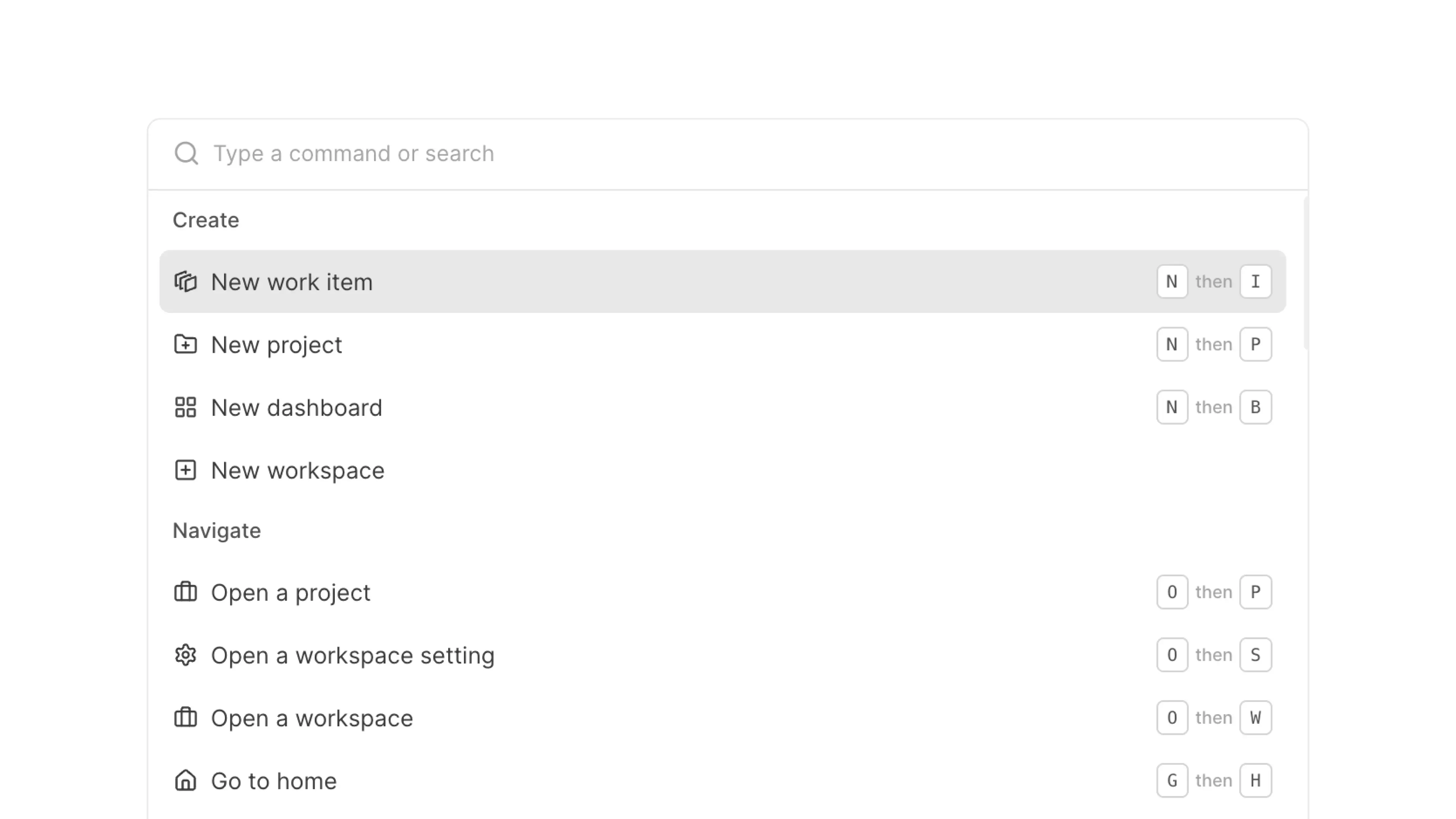The image size is (1456, 819).
Task: Select the New dashboard grid icon
Action: point(185,407)
